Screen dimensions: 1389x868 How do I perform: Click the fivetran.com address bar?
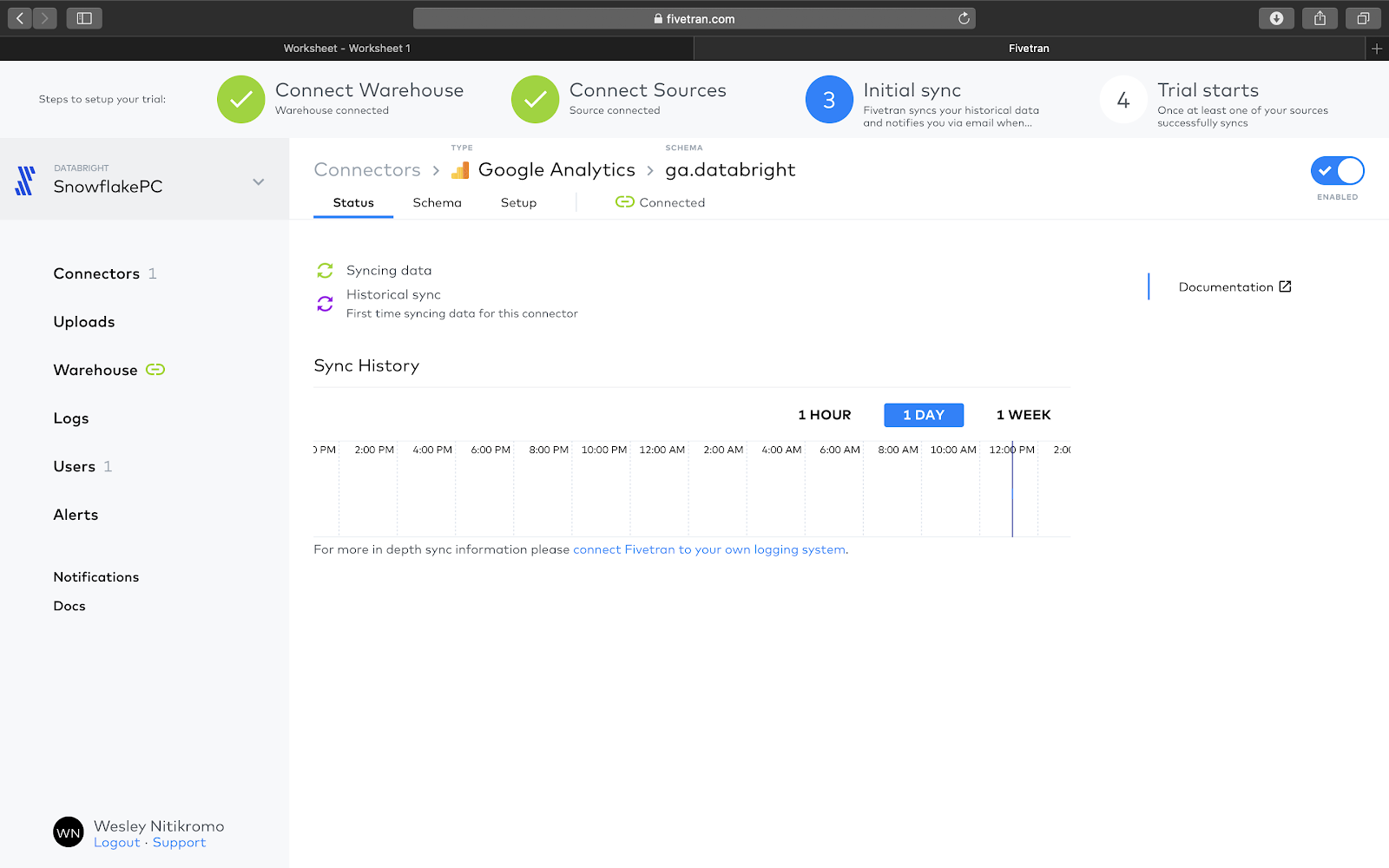tap(694, 18)
